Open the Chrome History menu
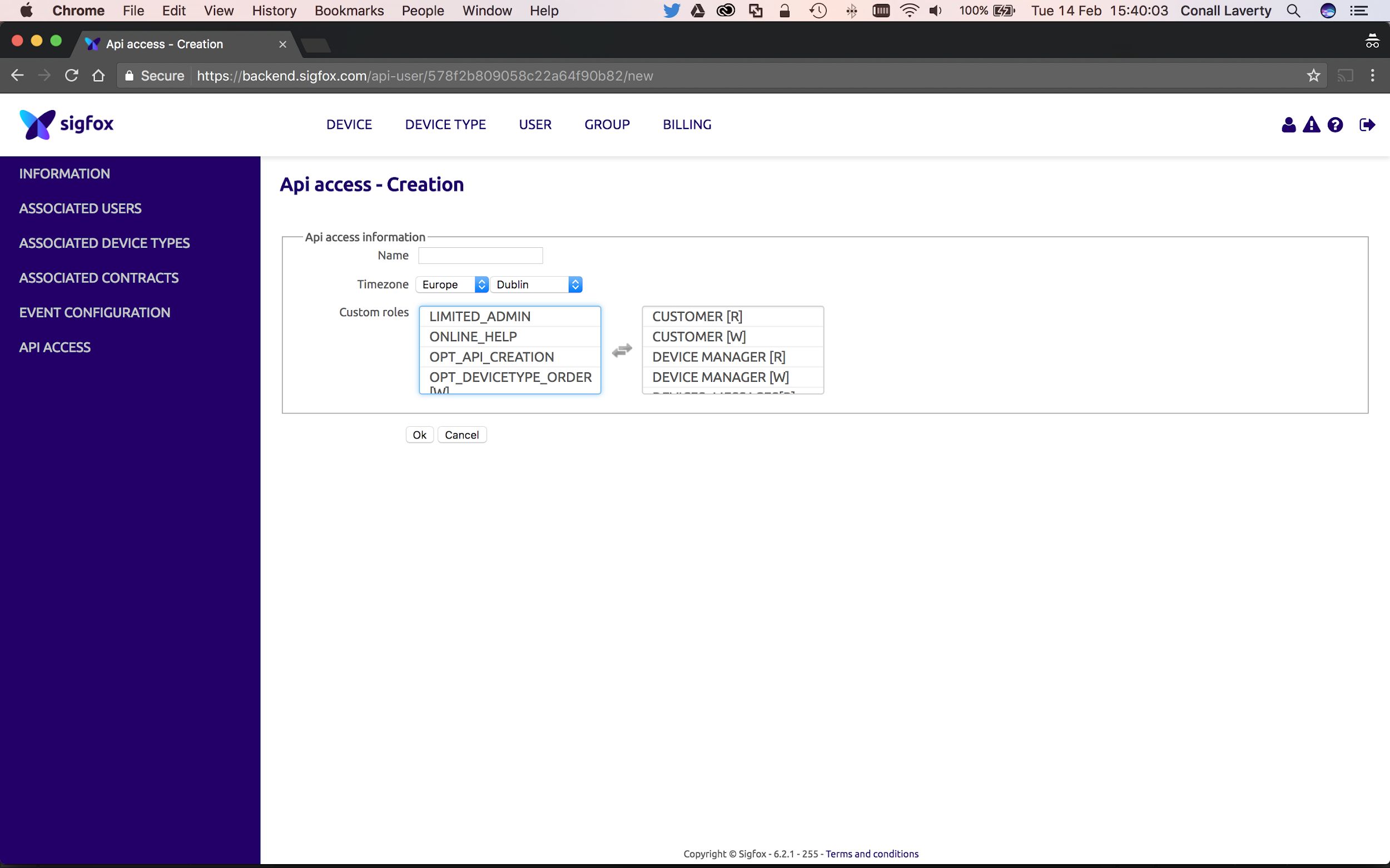The image size is (1390, 868). pyautogui.click(x=274, y=11)
